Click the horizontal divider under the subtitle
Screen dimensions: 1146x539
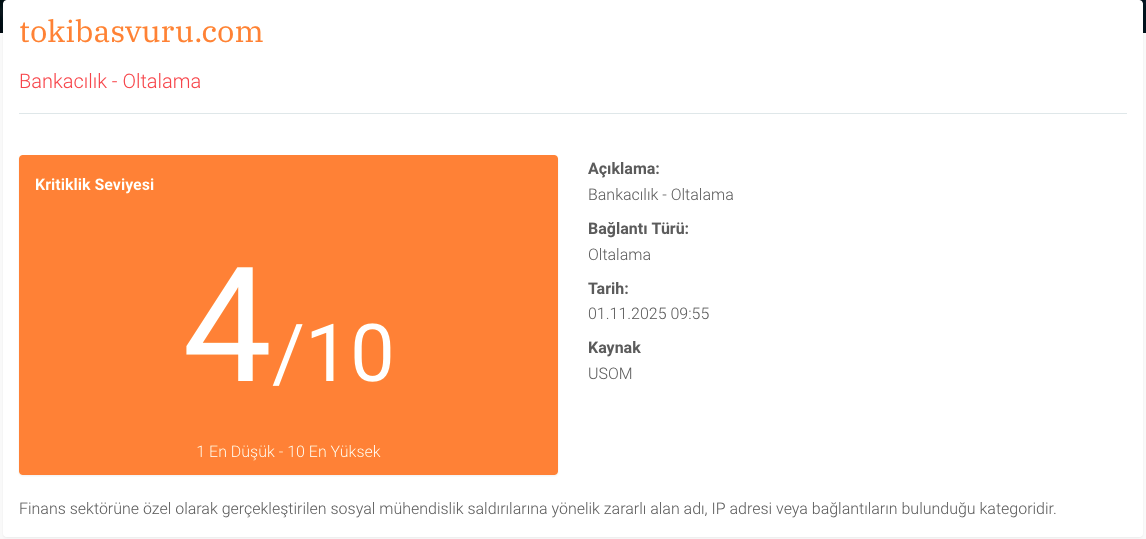[x=573, y=113]
